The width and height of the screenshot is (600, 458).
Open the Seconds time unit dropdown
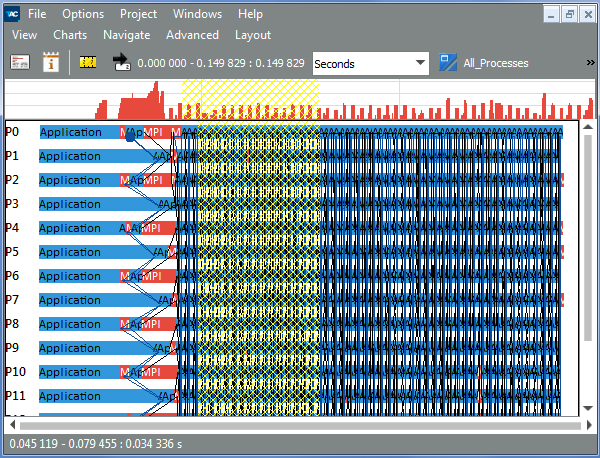point(369,63)
